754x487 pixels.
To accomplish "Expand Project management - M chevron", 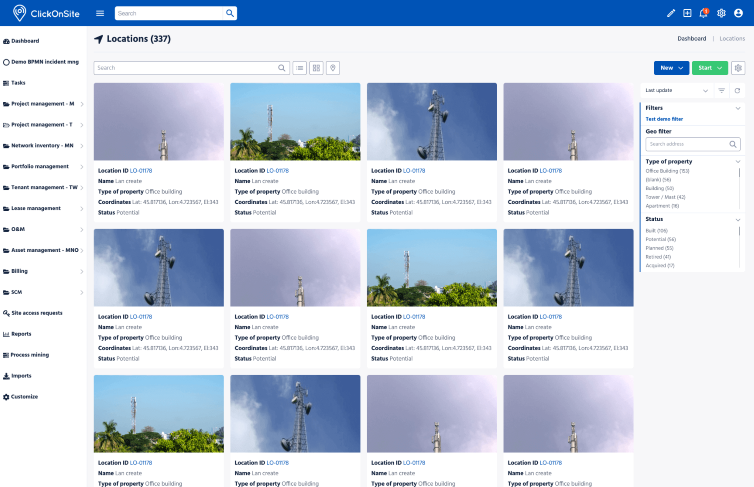I will click(x=82, y=104).
